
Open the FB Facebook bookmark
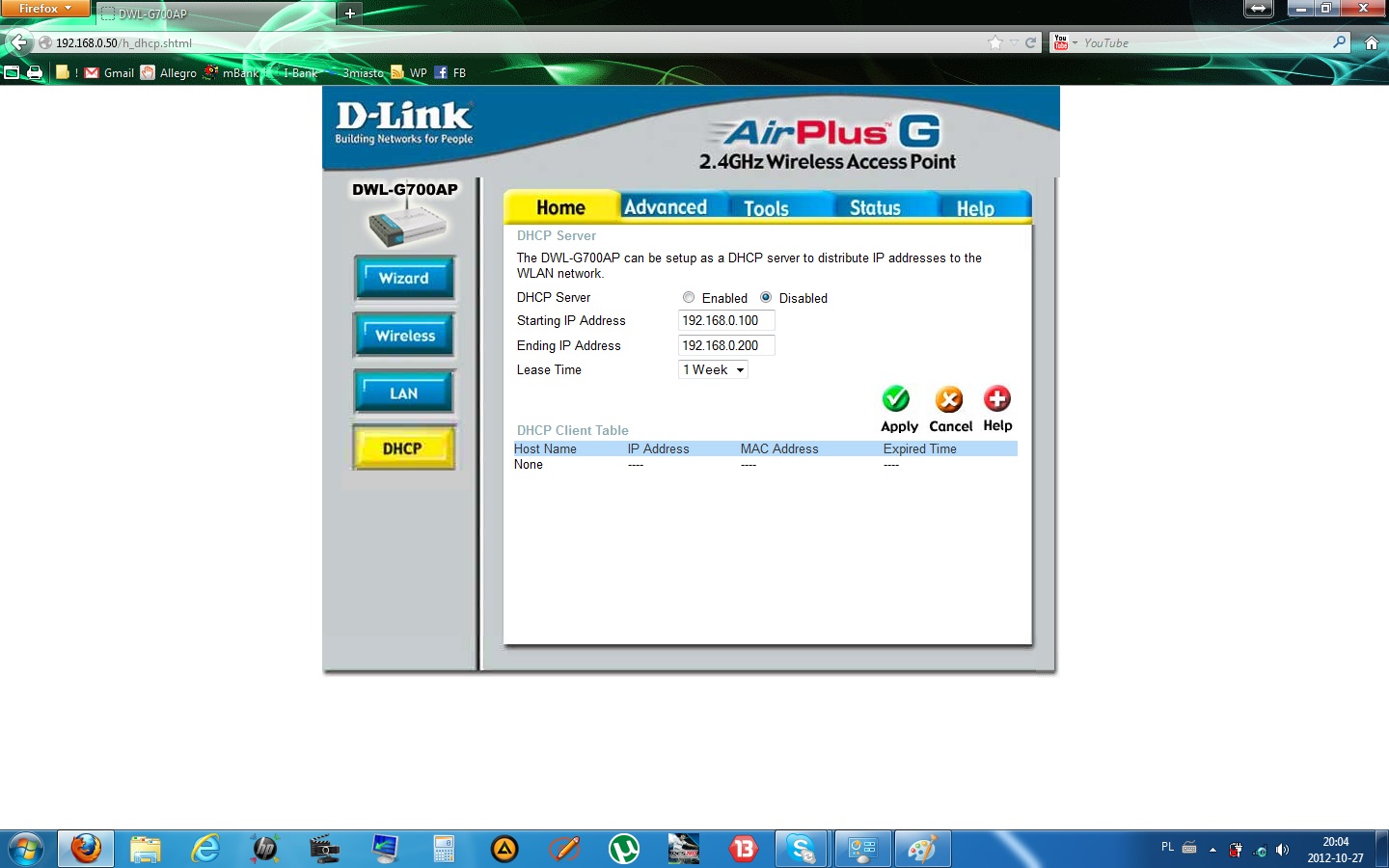tap(450, 72)
